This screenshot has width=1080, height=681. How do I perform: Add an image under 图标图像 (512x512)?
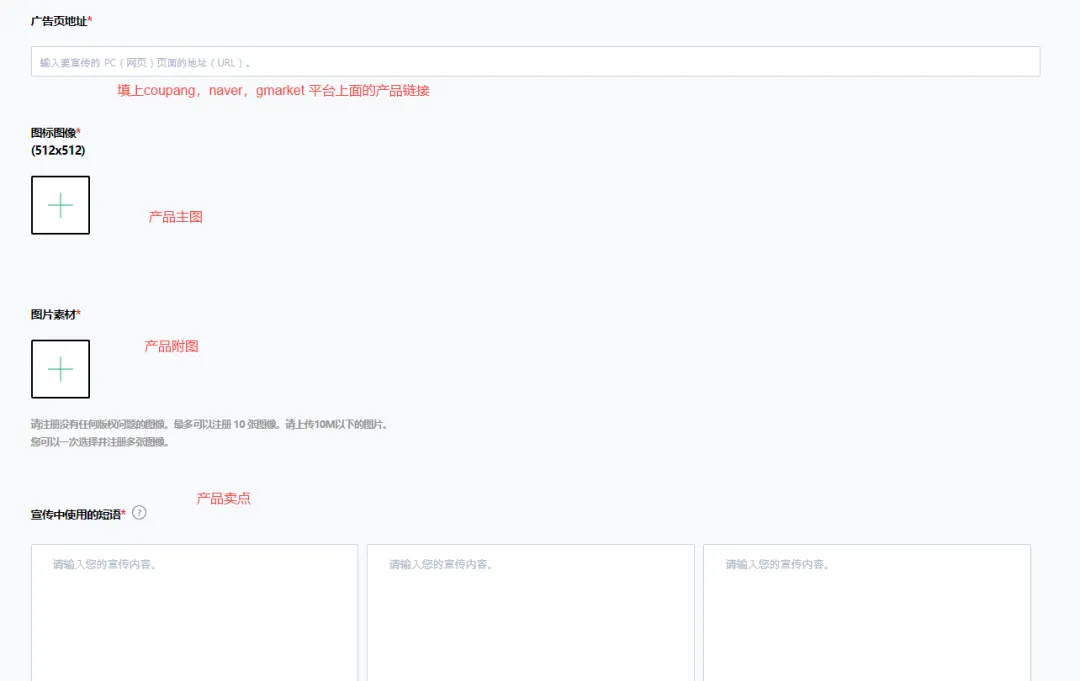point(61,205)
